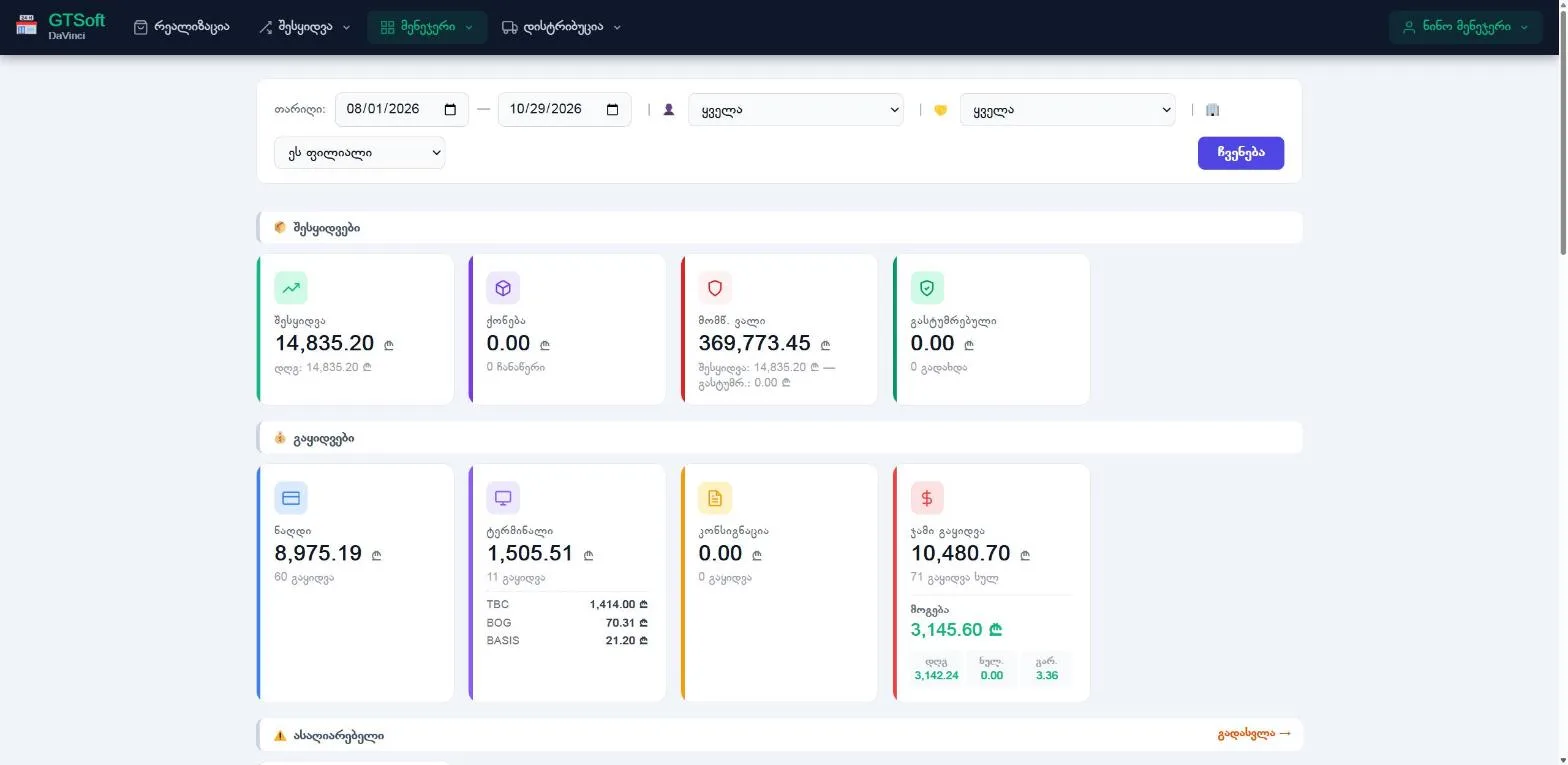Click money bag icon in the გაყიდვები header
Screen dimensions: 1568x765
(x=280, y=437)
